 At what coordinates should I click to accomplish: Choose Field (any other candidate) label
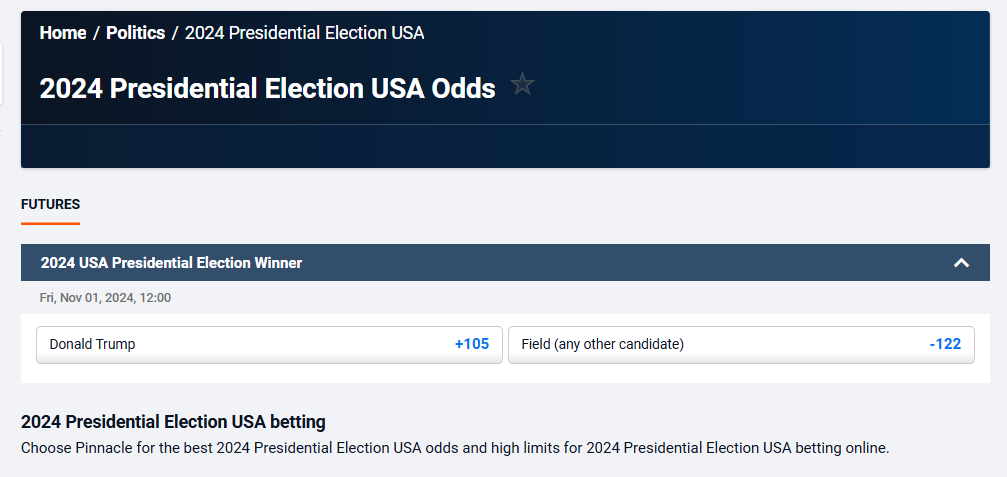click(602, 344)
